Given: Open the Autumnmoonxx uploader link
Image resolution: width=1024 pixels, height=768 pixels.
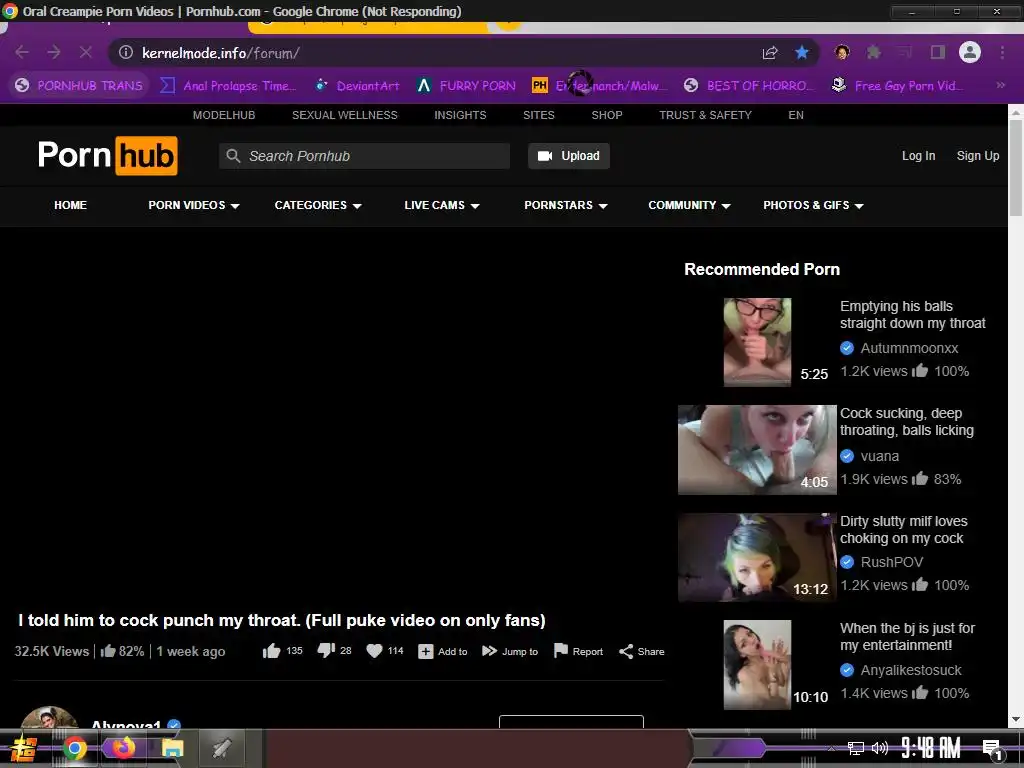Looking at the screenshot, I should pyautogui.click(x=909, y=348).
